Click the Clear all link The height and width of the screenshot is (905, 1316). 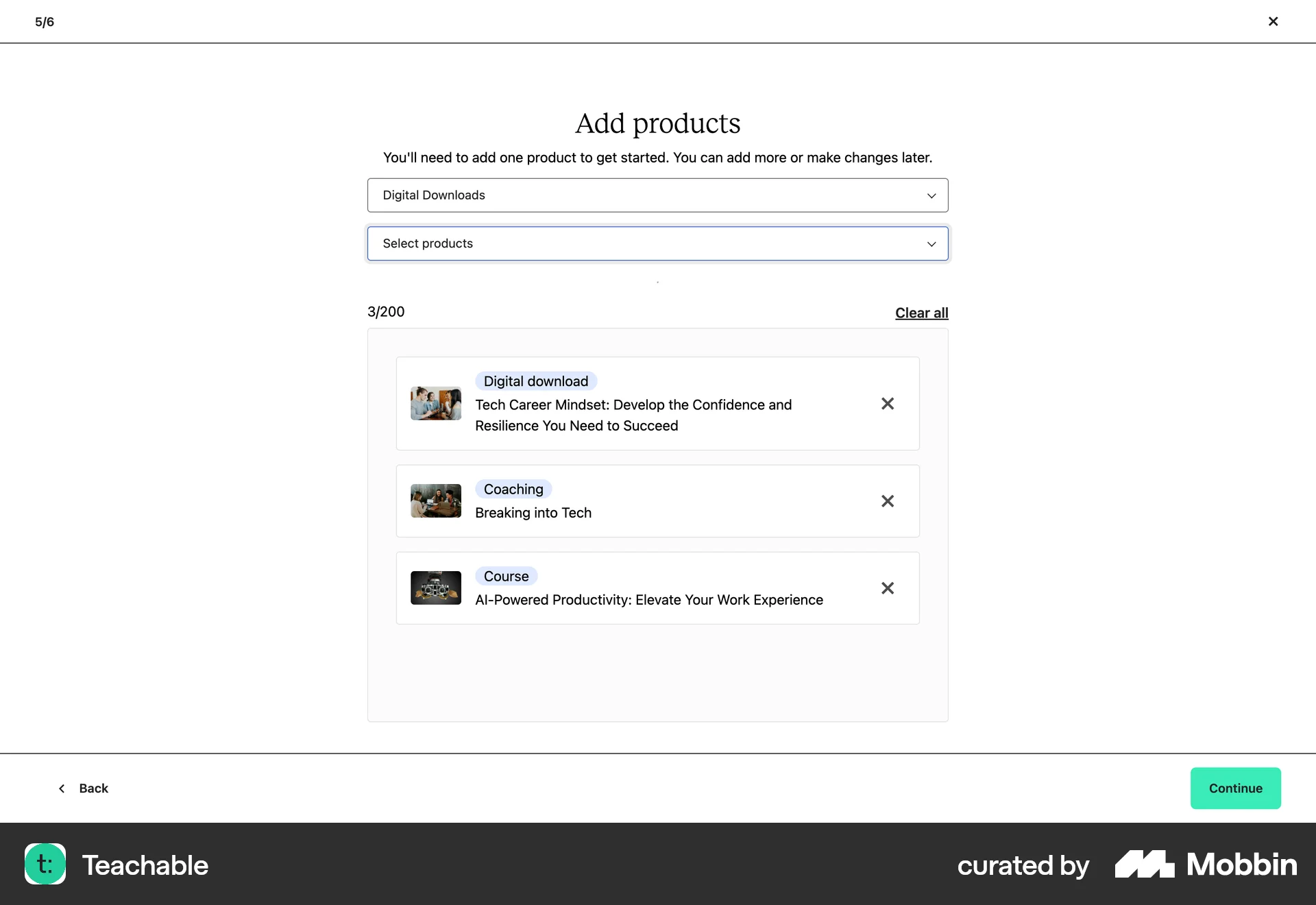pos(921,313)
